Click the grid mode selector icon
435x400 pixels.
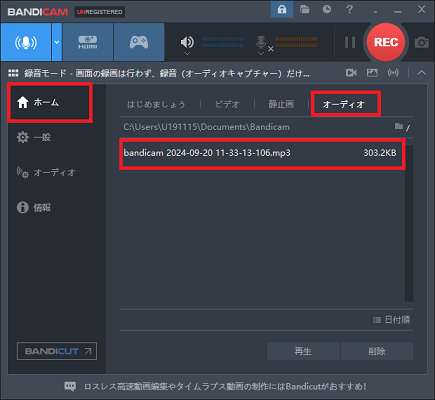pos(13,73)
